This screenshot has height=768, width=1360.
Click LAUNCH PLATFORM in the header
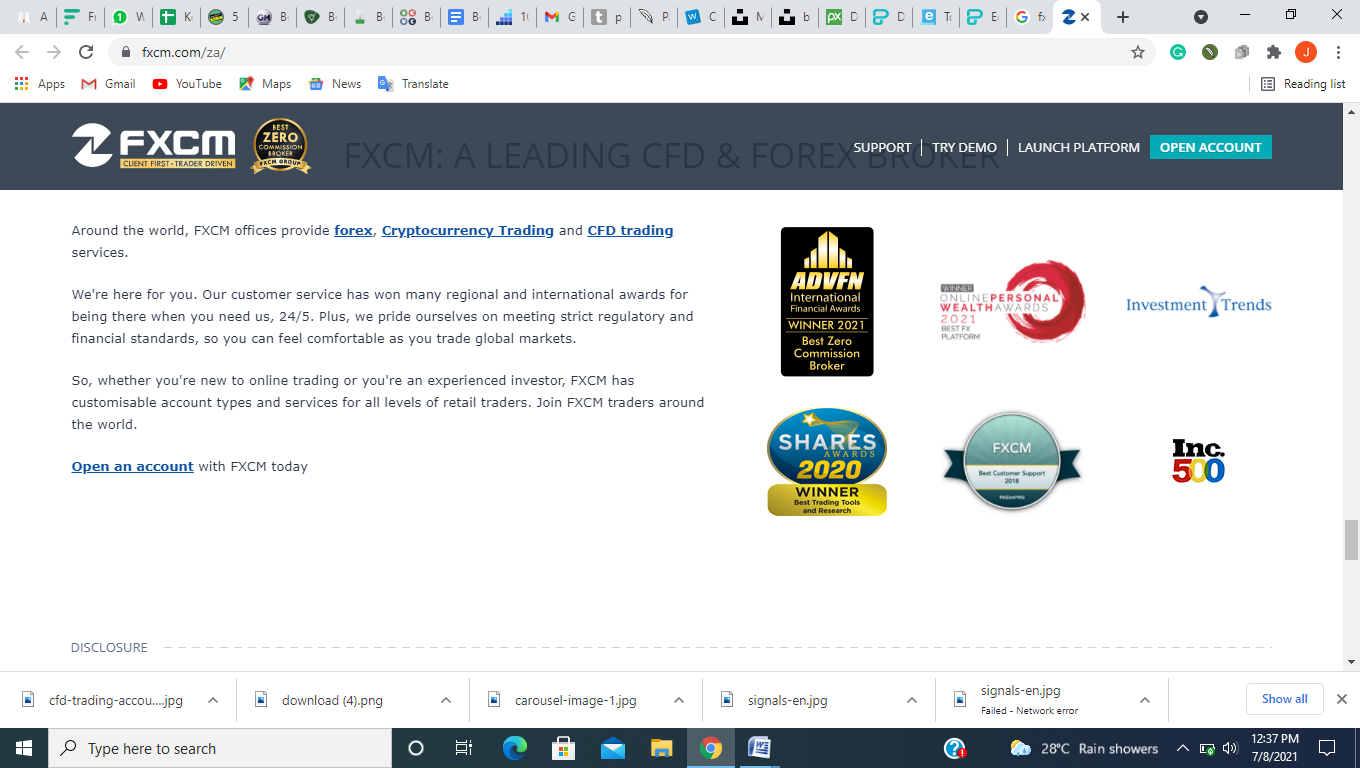click(x=1079, y=147)
